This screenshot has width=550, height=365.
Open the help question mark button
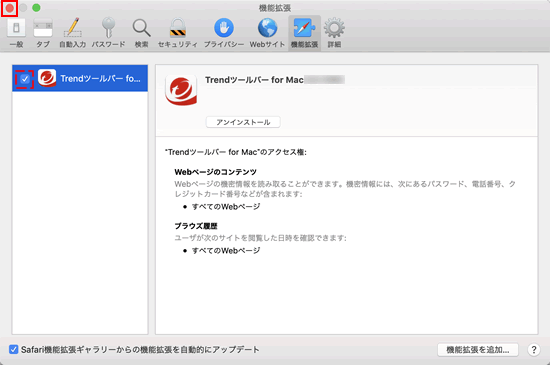pyautogui.click(x=534, y=350)
